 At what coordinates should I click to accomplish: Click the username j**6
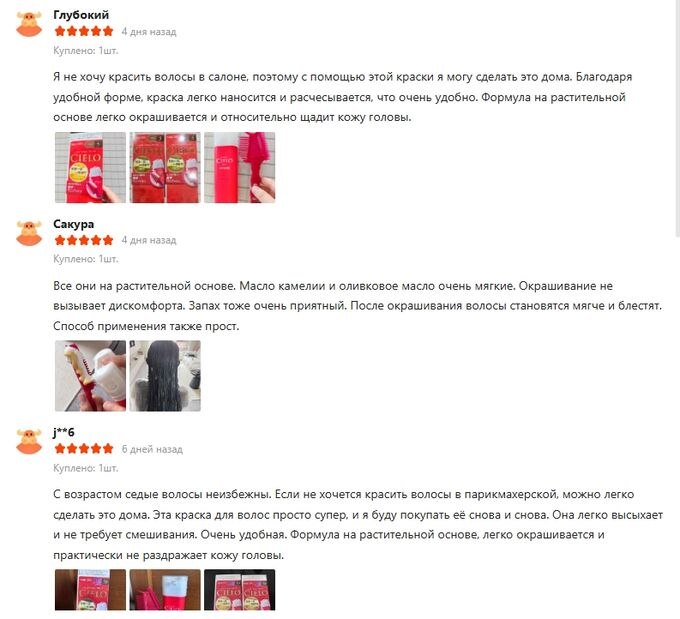64,432
